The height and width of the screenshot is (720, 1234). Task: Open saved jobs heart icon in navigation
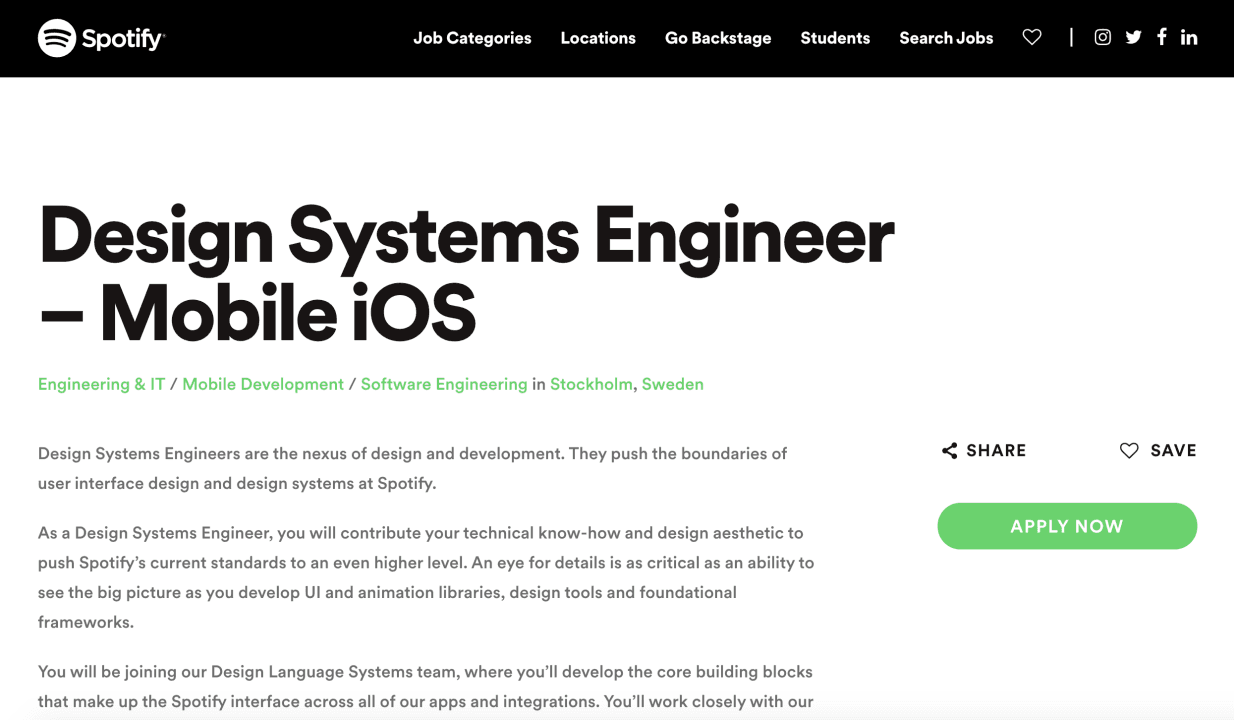pos(1032,38)
